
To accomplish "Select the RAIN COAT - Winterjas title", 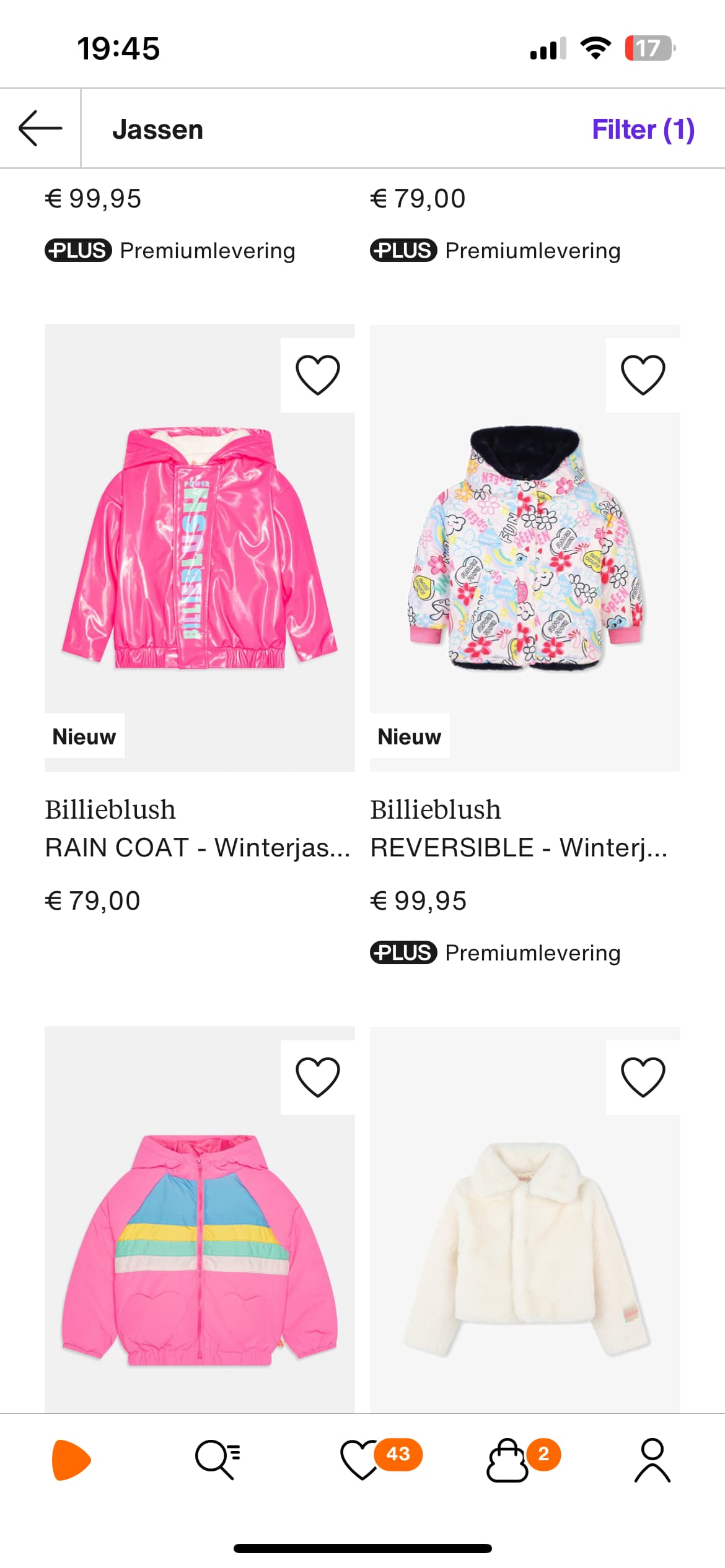I will pyautogui.click(x=198, y=847).
